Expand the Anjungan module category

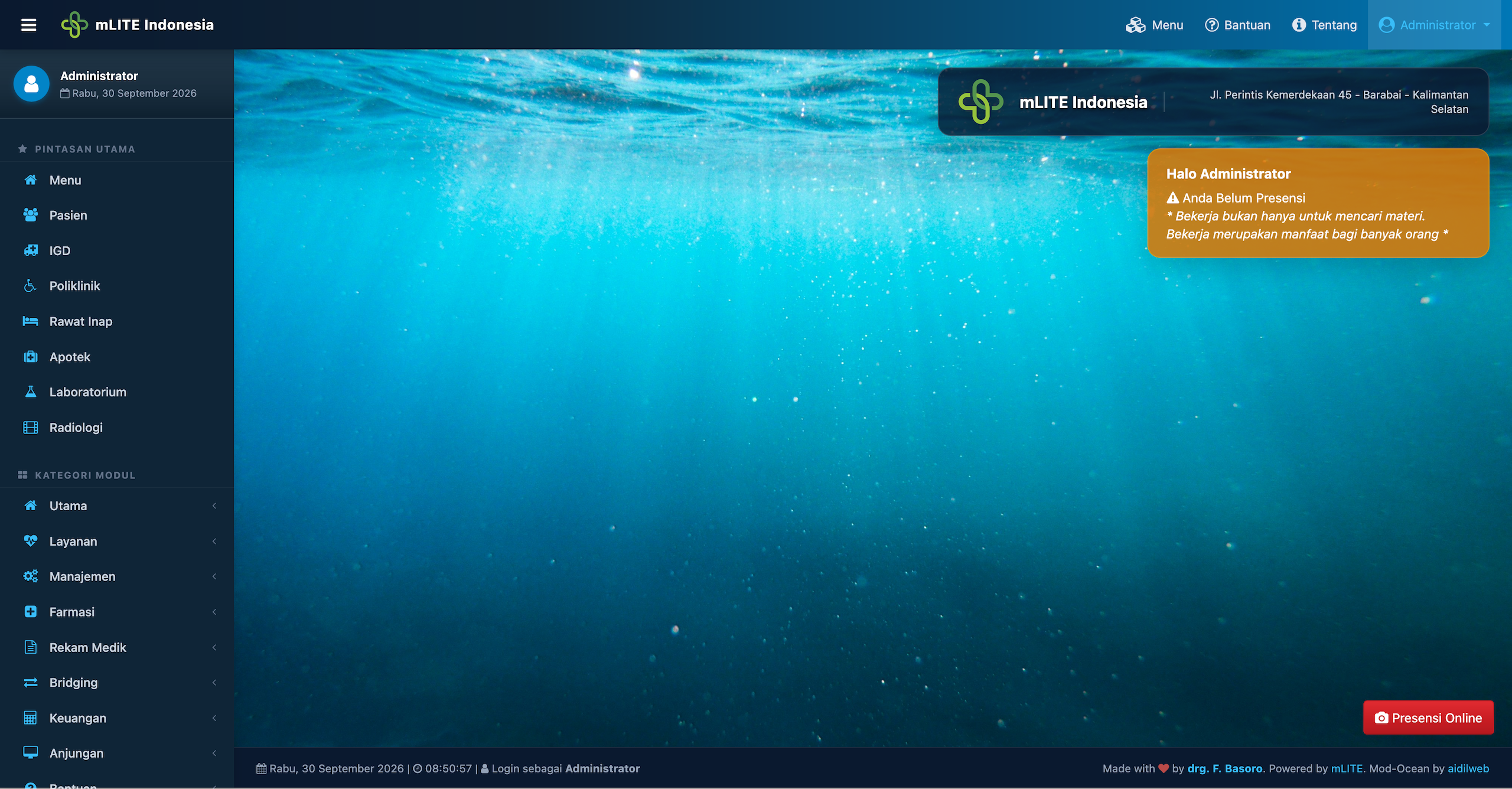[x=117, y=753]
